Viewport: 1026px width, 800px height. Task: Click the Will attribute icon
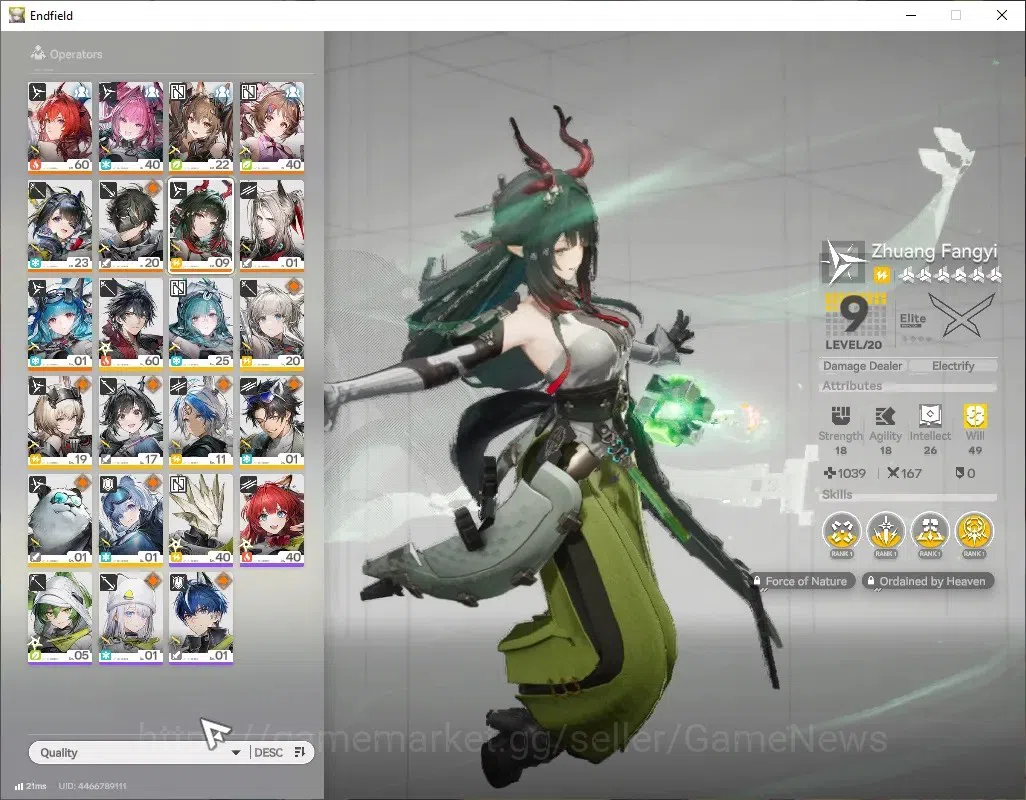coord(975,415)
